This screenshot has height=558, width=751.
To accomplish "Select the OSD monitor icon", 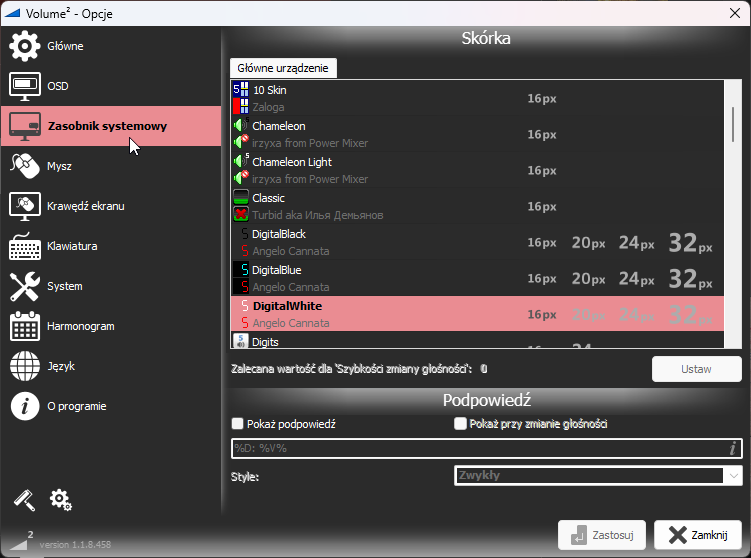I will tap(24, 86).
